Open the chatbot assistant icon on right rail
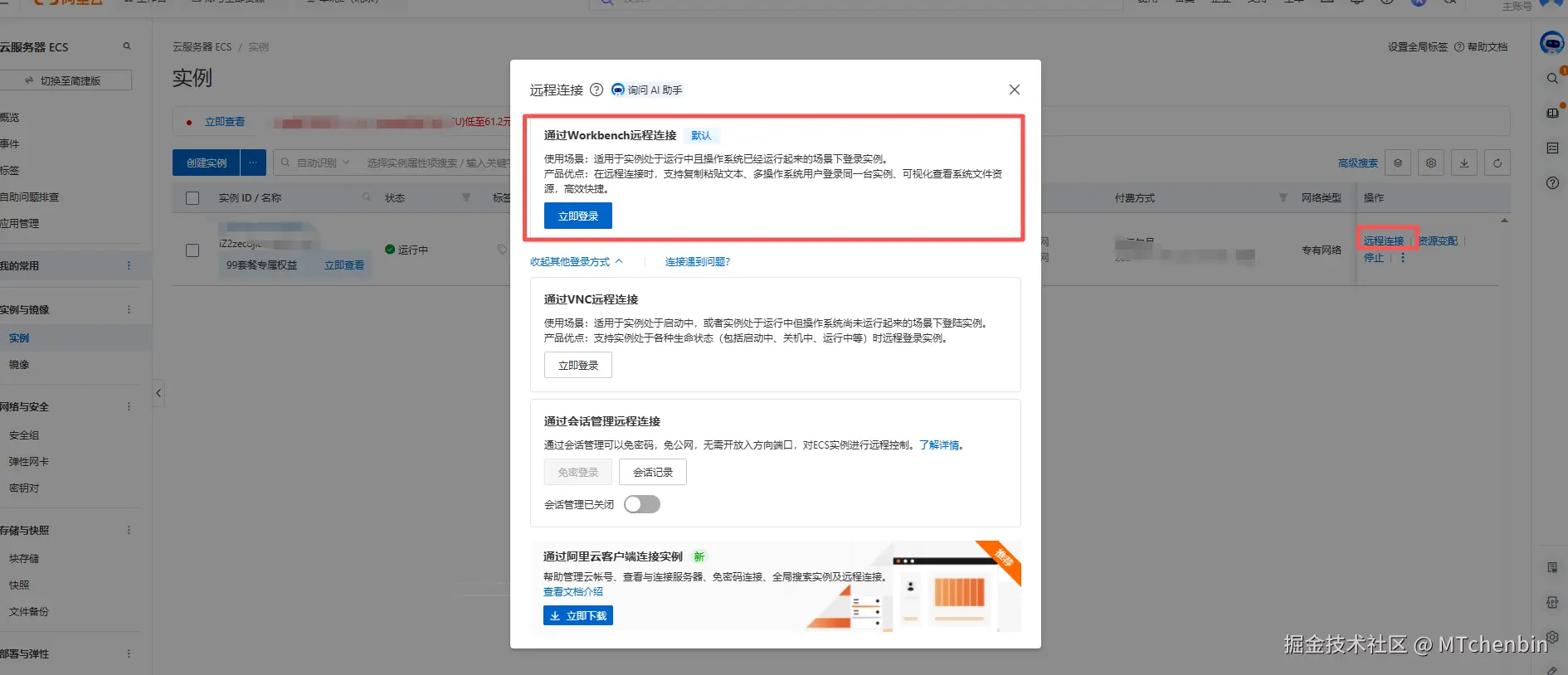The image size is (1568, 675). tap(1551, 41)
